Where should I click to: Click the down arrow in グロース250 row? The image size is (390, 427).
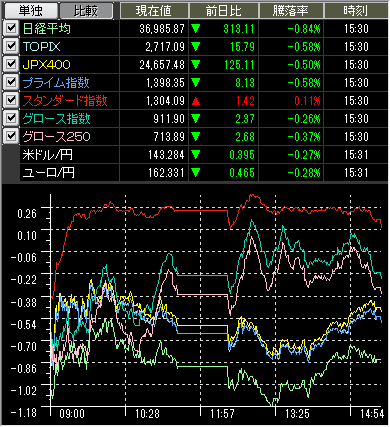coord(196,137)
